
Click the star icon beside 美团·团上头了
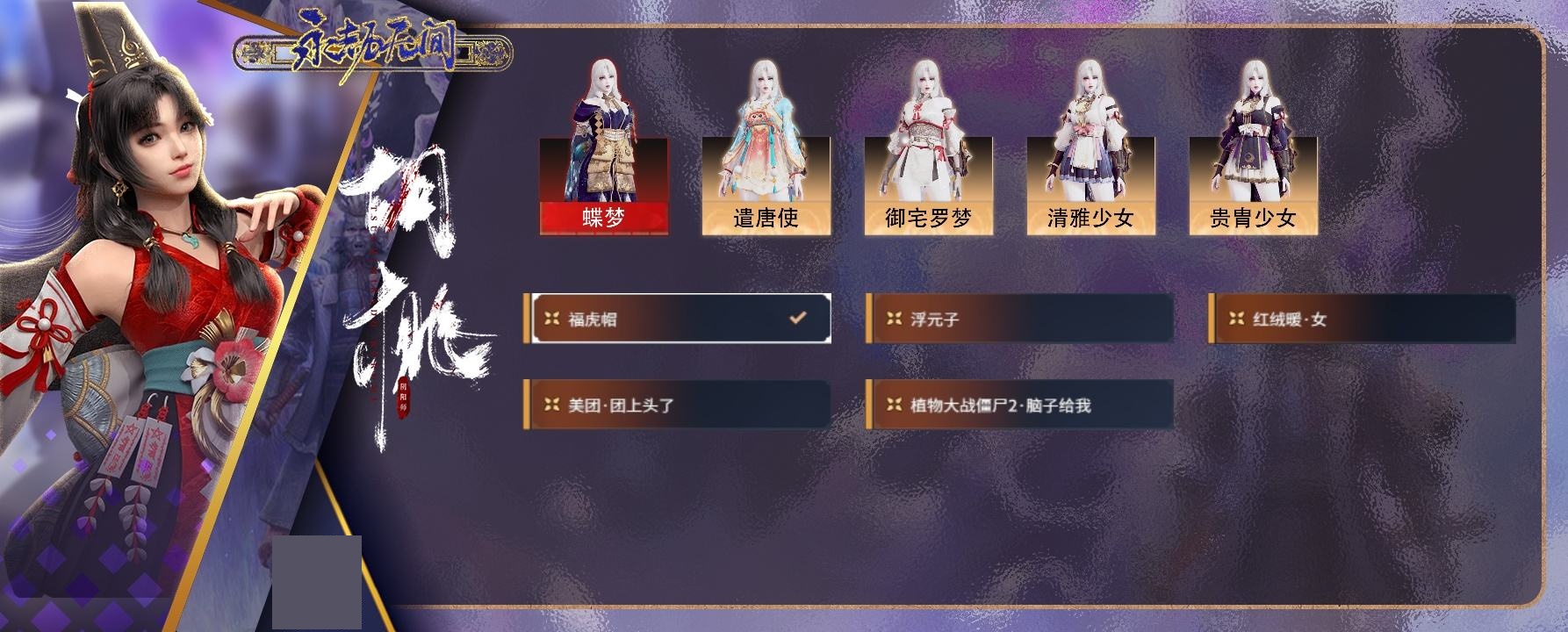pos(552,405)
